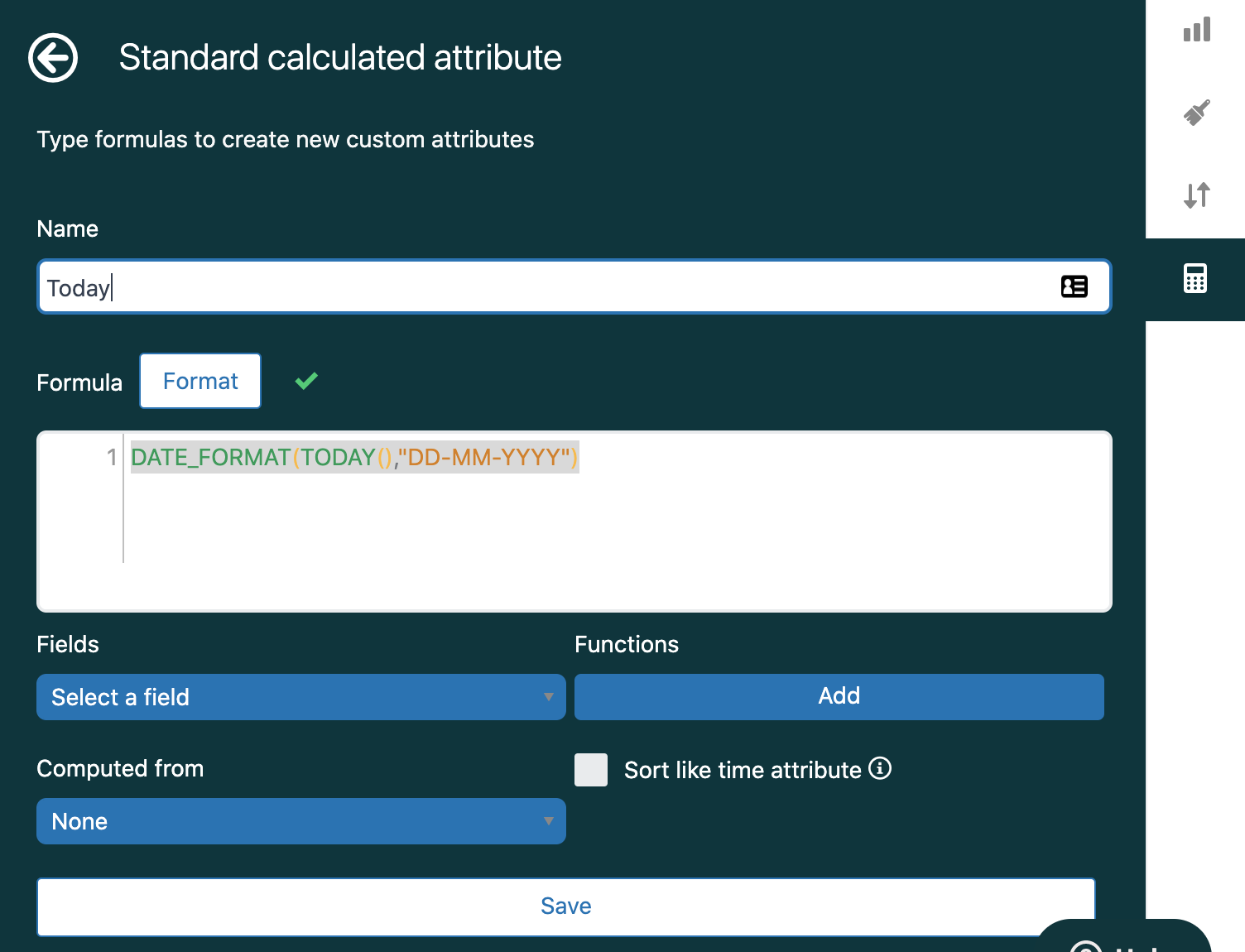Click the info icon beside Sort like time attribute
The height and width of the screenshot is (952, 1245).
click(x=880, y=768)
